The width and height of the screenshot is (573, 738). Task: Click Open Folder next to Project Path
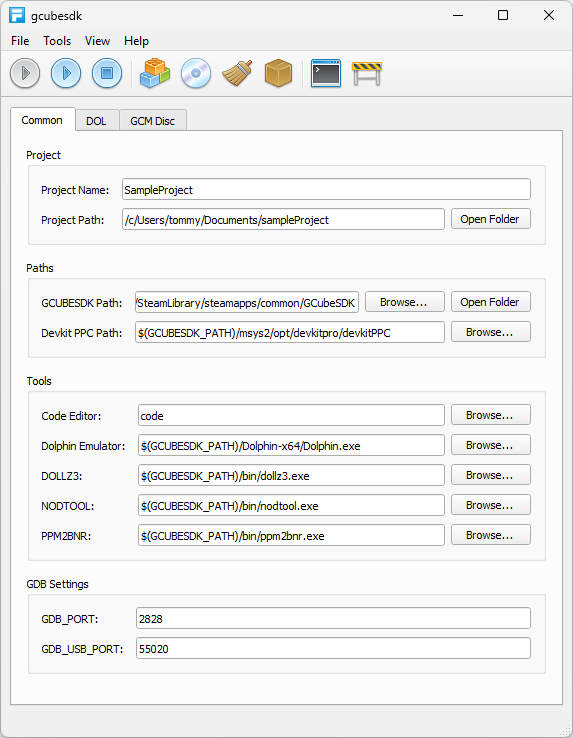click(491, 219)
